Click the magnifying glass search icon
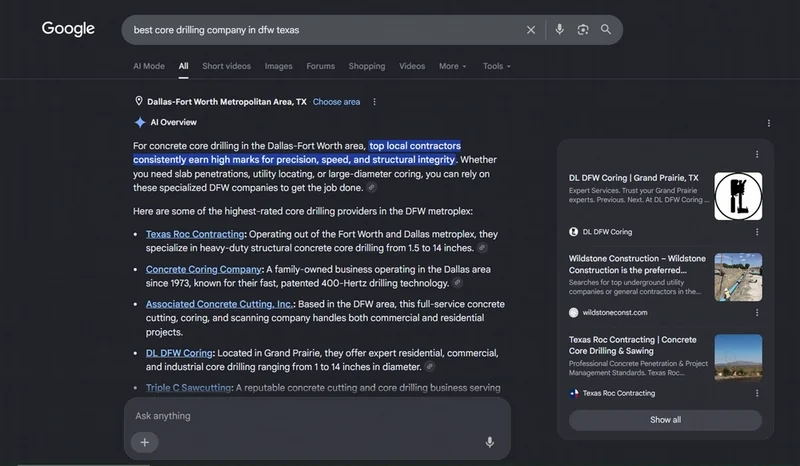Viewport: 800px width, 466px height. (x=606, y=30)
